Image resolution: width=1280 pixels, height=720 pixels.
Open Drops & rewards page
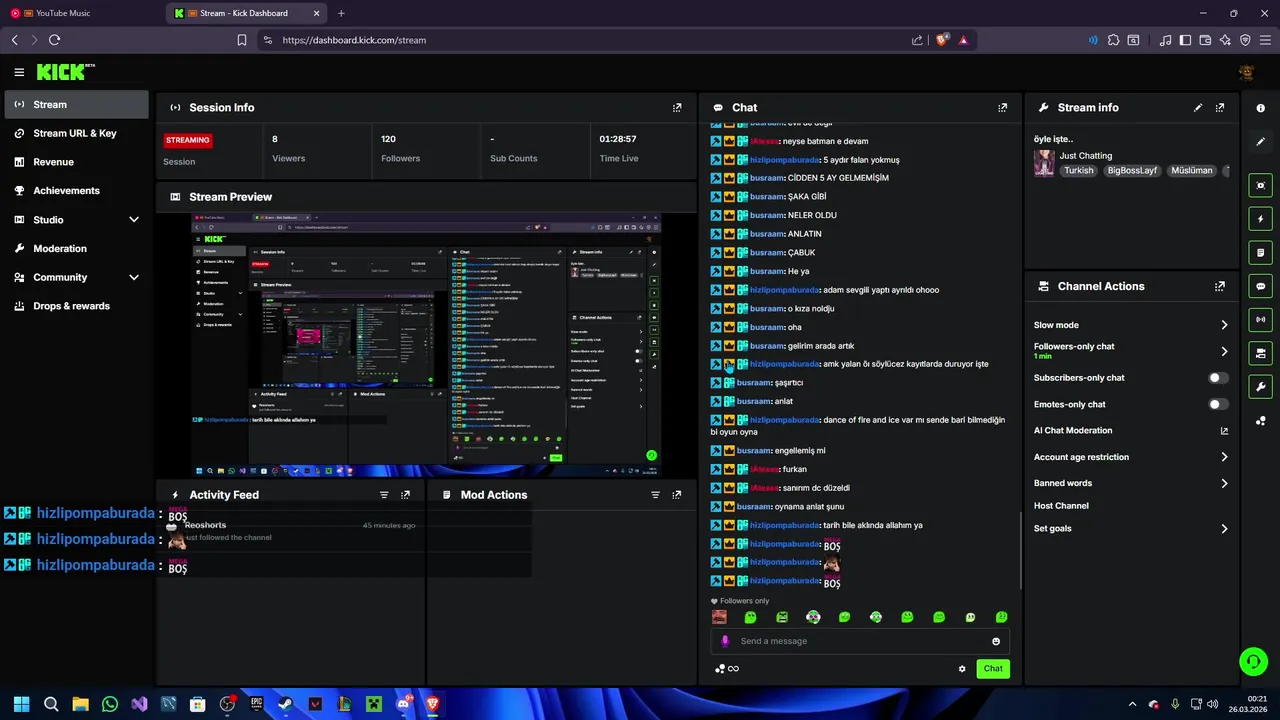[x=76, y=306]
